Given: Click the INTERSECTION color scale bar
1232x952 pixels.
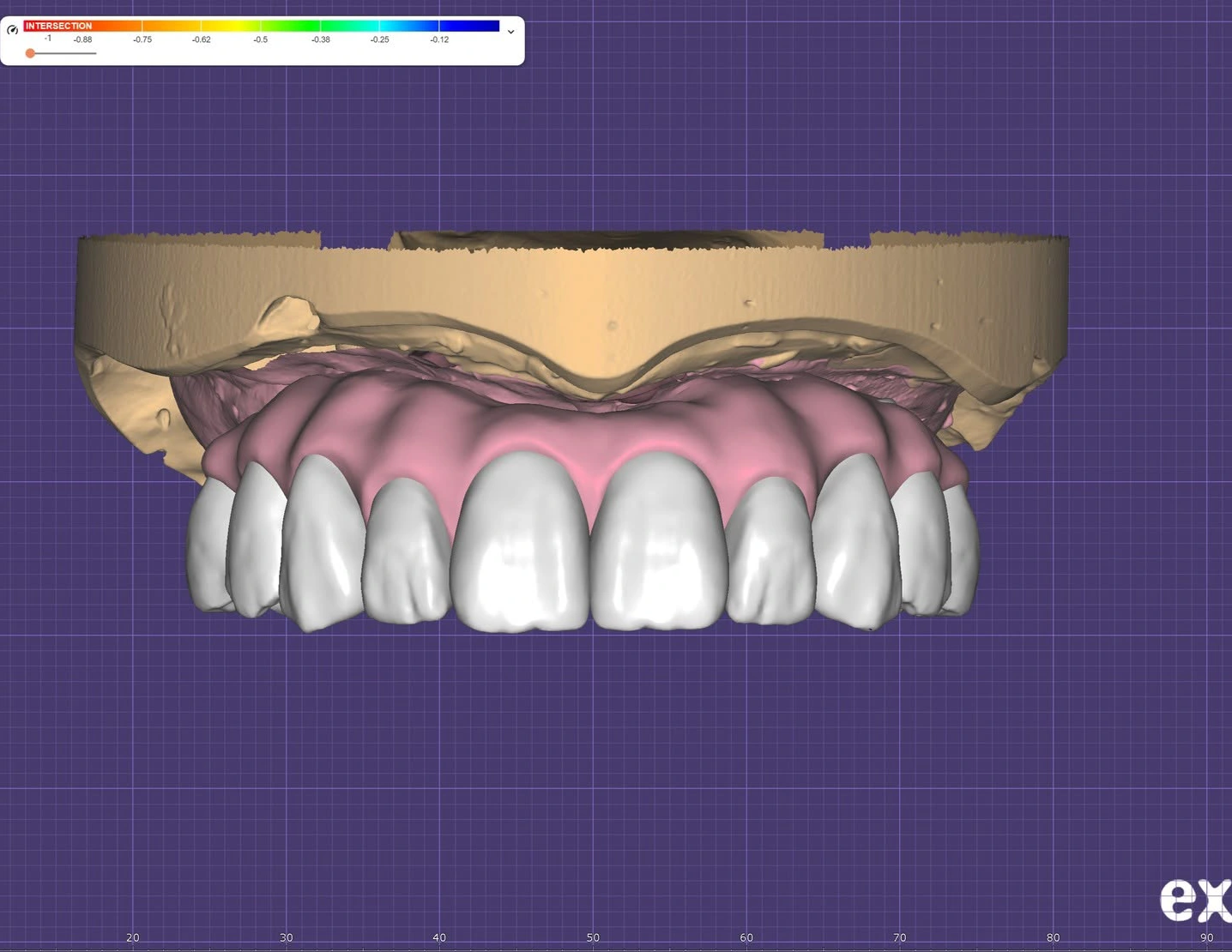Looking at the screenshot, I should coord(262,26).
